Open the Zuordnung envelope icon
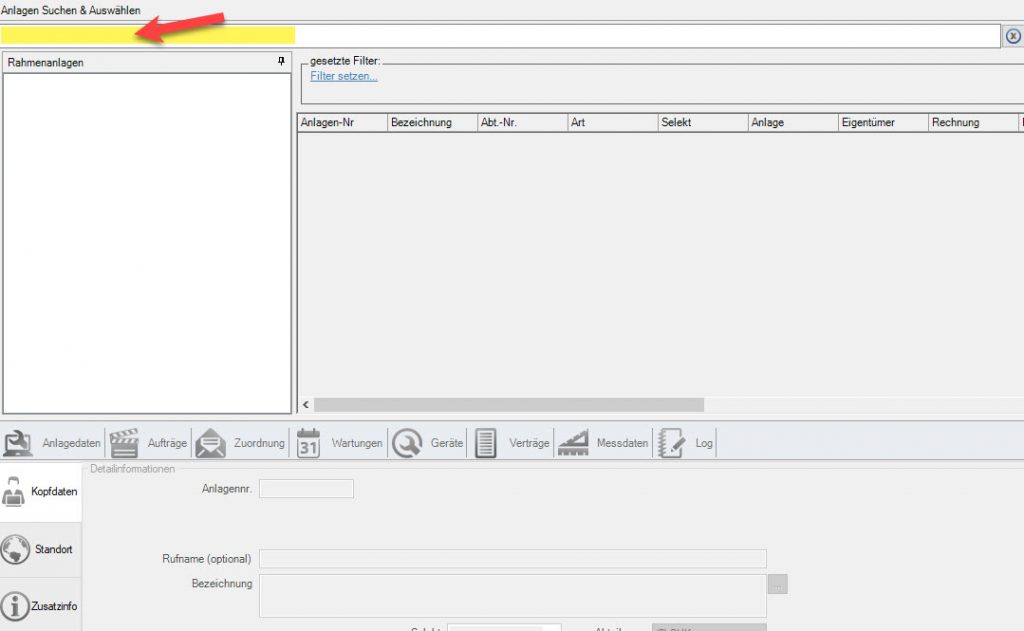The height and width of the screenshot is (631, 1024). pyautogui.click(x=210, y=443)
